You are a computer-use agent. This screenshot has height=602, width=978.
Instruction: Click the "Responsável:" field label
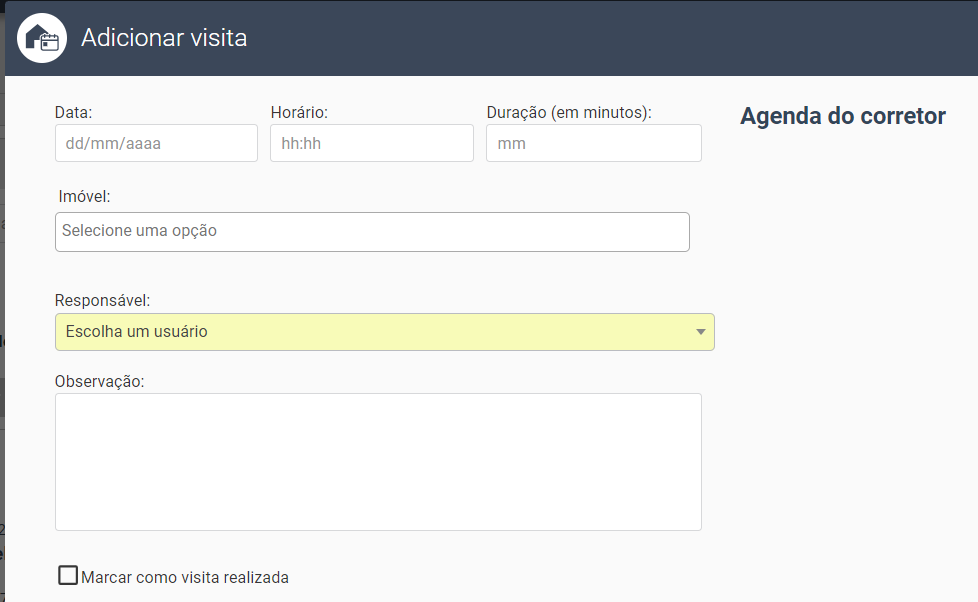[103, 300]
